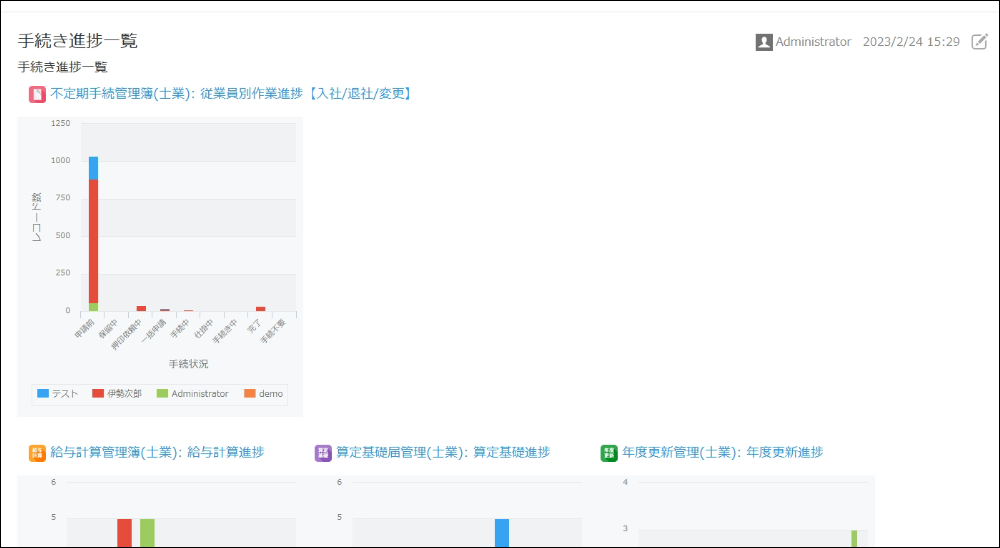Click the small red 押印依頼中 bar

[x=141, y=309]
